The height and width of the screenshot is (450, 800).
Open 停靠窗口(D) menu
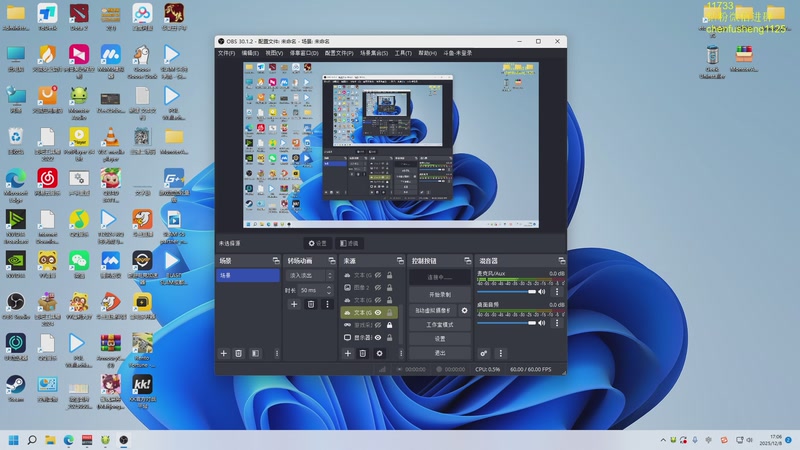304,53
